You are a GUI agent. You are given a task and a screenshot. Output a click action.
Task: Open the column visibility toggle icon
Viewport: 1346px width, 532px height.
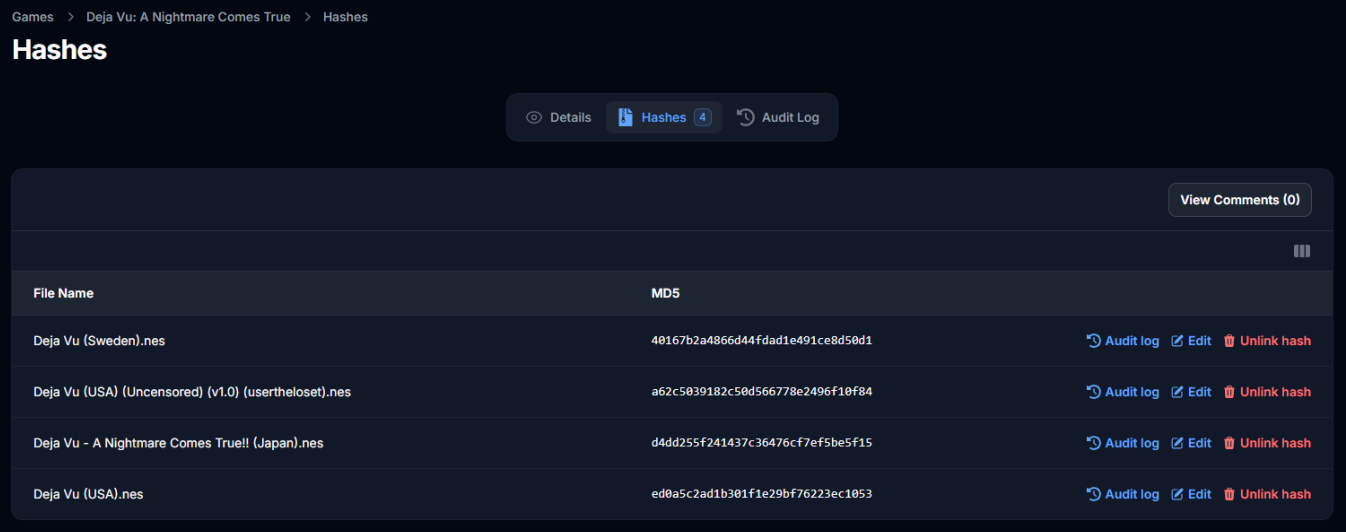pyautogui.click(x=1301, y=251)
